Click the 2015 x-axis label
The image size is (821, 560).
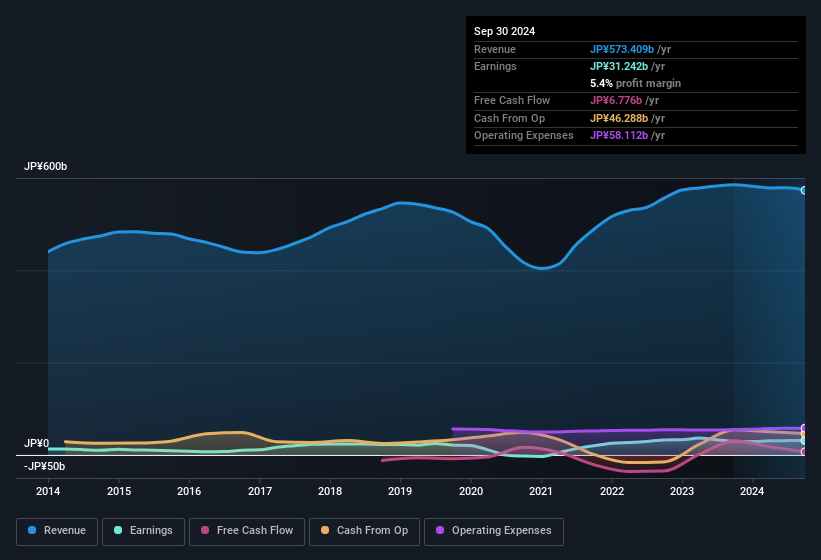119,491
